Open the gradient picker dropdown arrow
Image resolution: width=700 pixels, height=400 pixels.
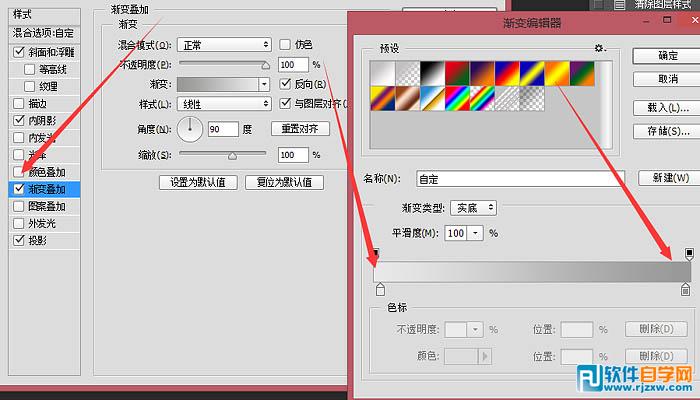pos(264,84)
